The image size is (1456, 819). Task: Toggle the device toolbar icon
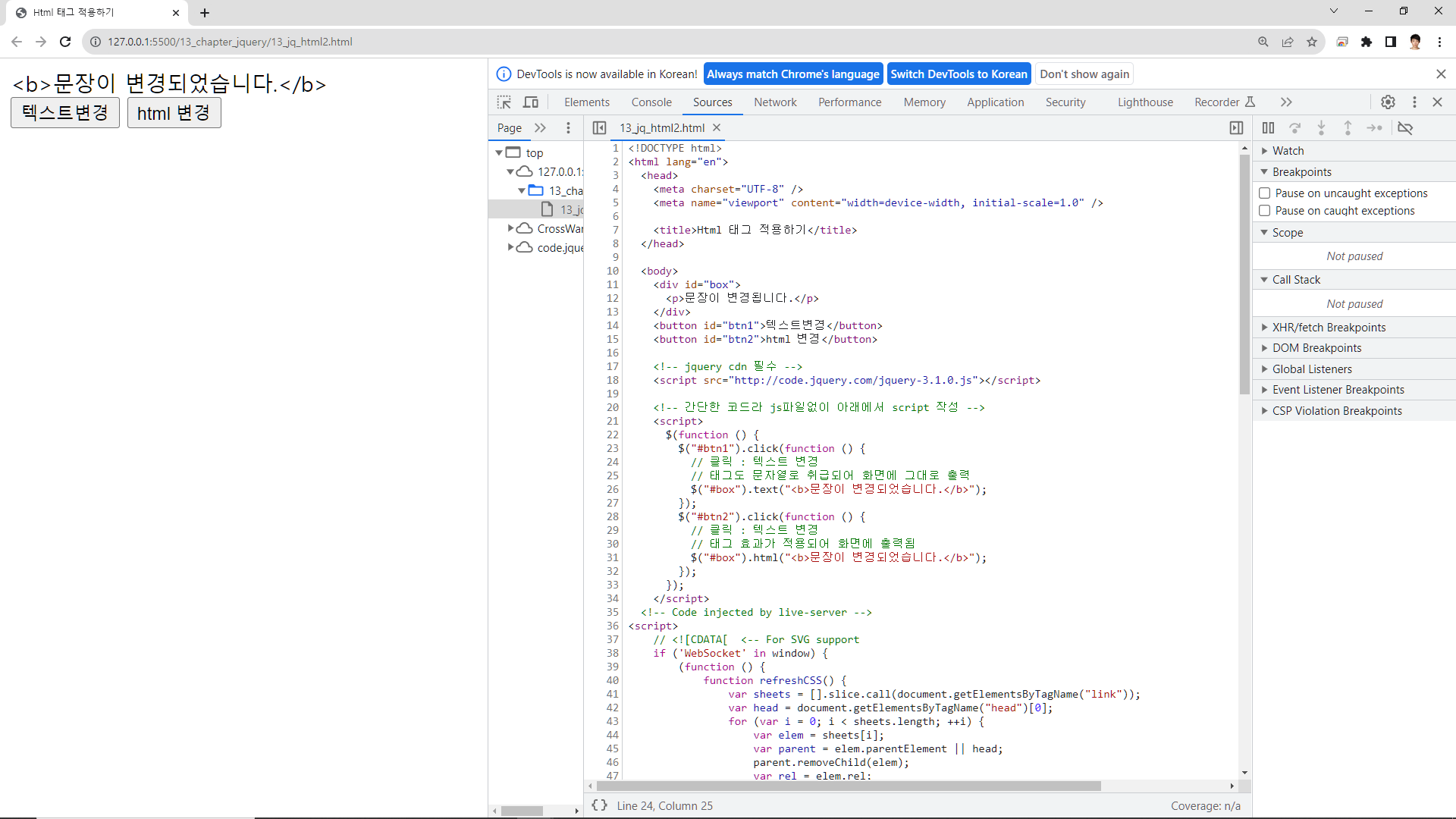pyautogui.click(x=531, y=102)
